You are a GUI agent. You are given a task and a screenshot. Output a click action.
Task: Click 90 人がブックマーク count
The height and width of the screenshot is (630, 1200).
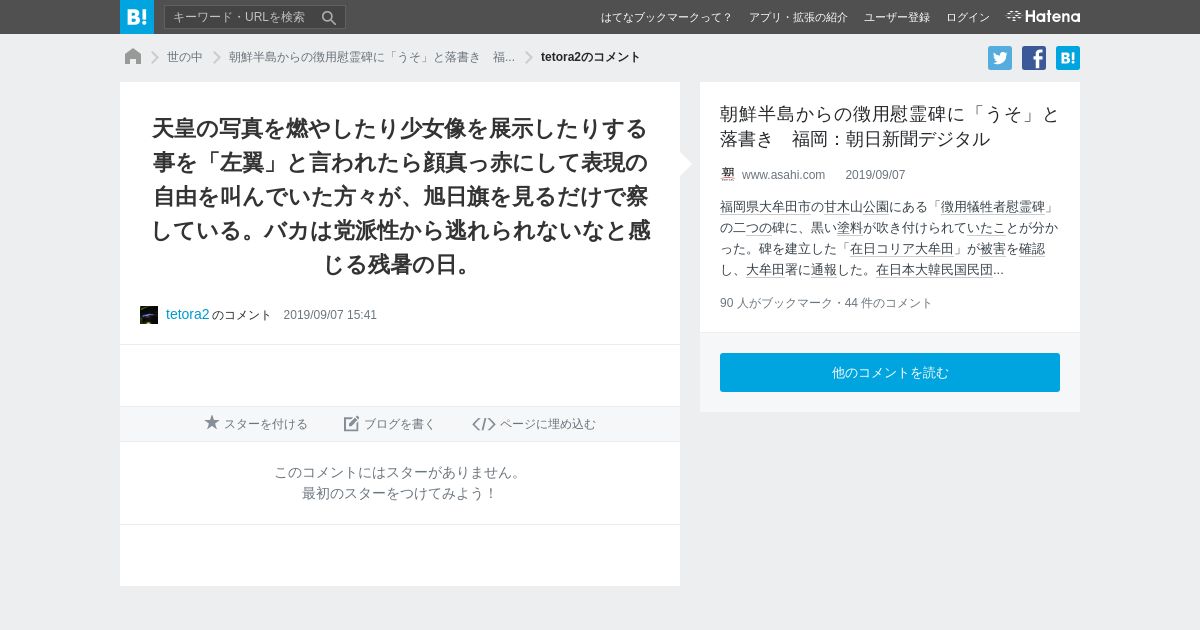click(776, 303)
